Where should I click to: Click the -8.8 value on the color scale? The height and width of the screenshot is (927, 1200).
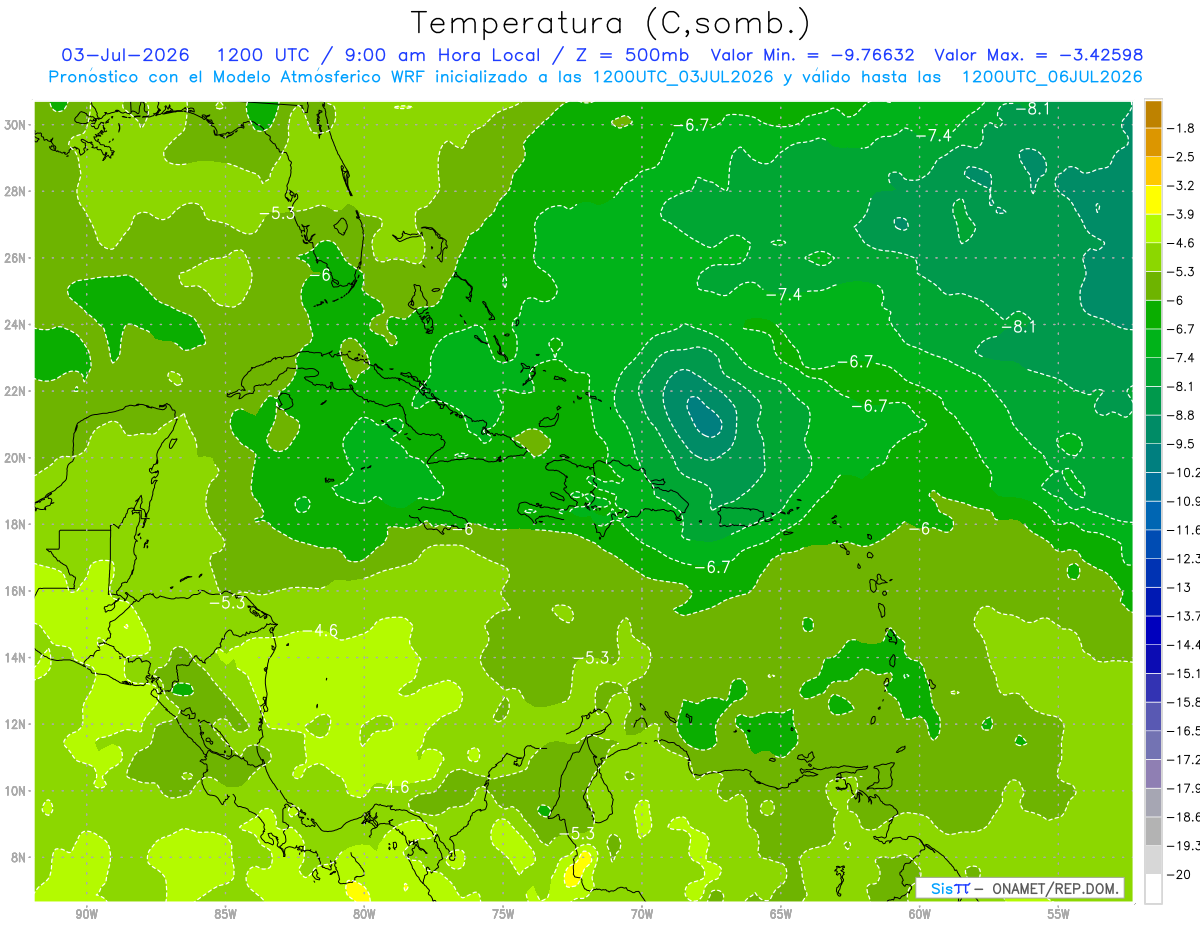tap(1182, 415)
